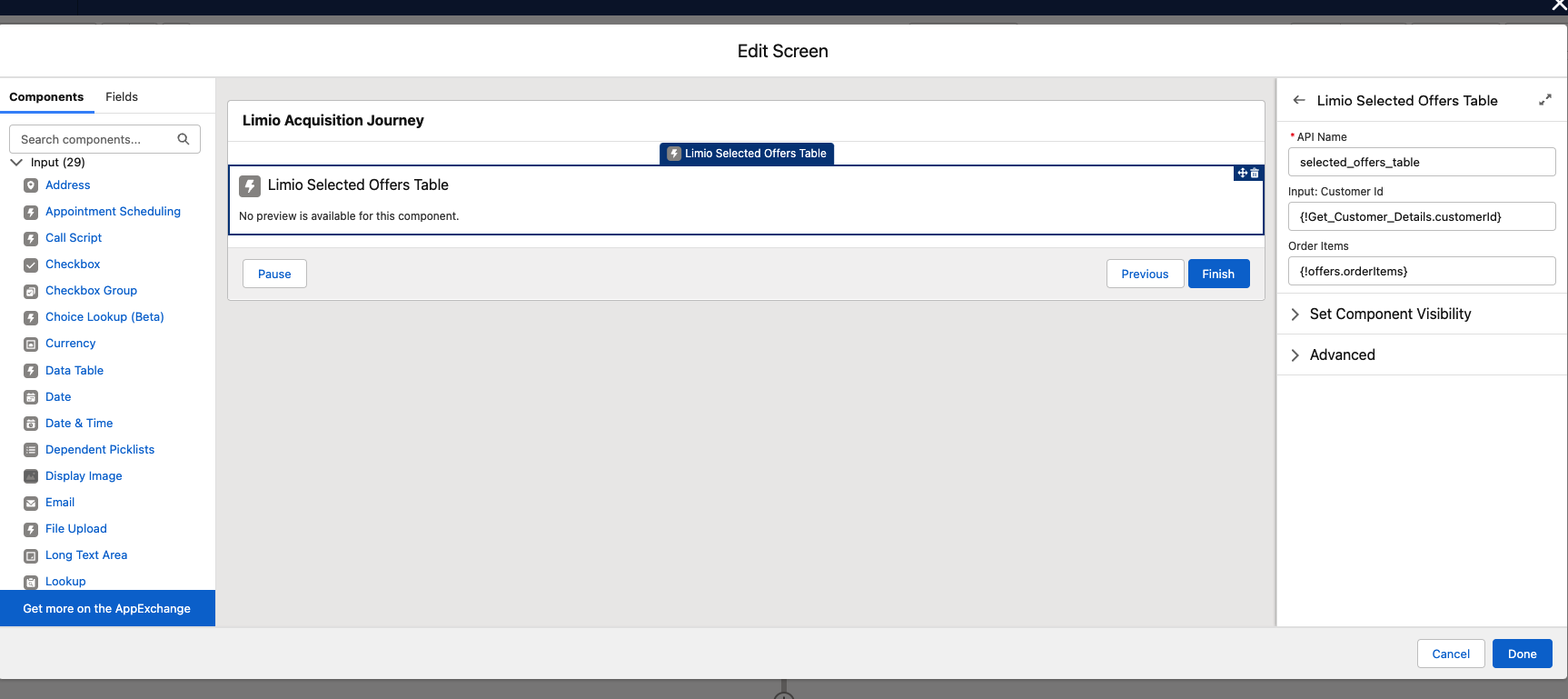Image resolution: width=1568 pixels, height=699 pixels.
Task: Expand Set Component Visibility section
Action: [x=1390, y=314]
